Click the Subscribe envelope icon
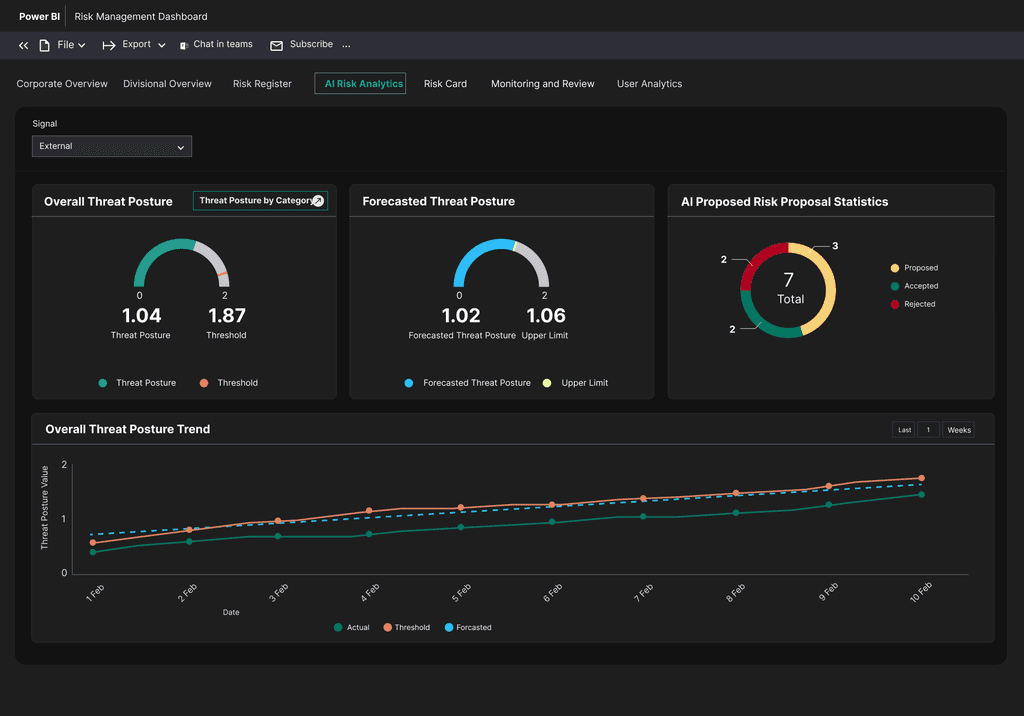 pyautogui.click(x=277, y=45)
